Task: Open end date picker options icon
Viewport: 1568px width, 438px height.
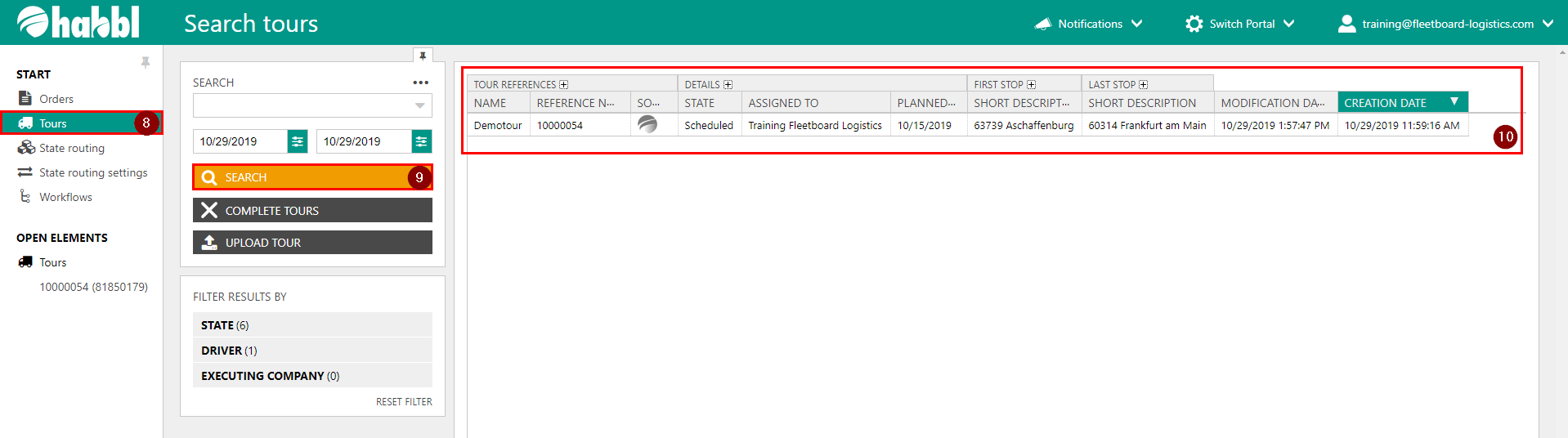Action: 421,141
